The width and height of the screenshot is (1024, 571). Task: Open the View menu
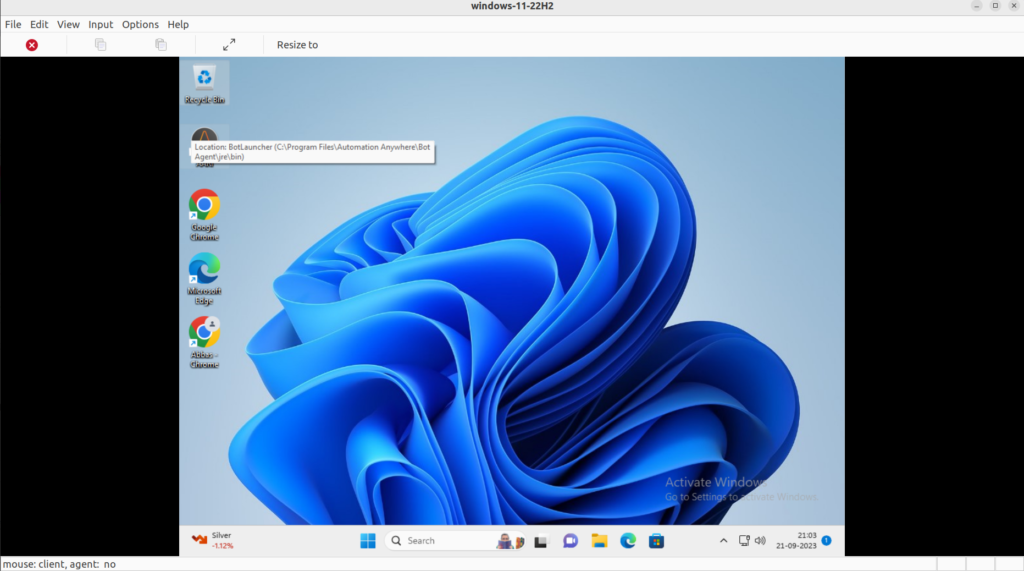[x=68, y=24]
